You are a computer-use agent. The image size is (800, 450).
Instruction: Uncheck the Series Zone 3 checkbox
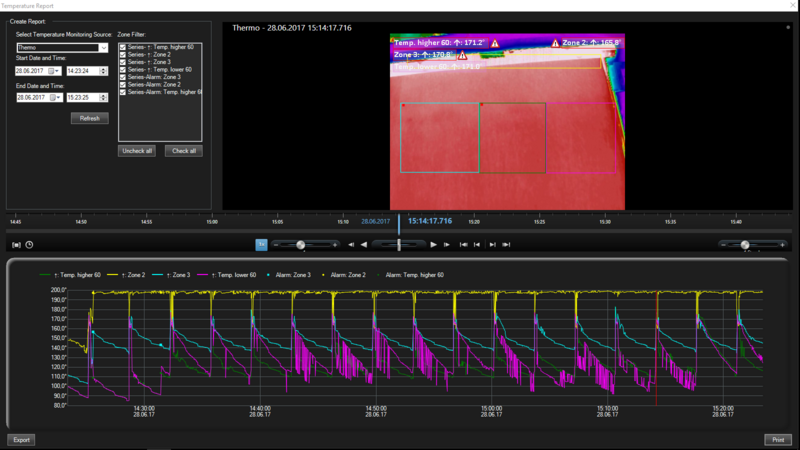122,62
